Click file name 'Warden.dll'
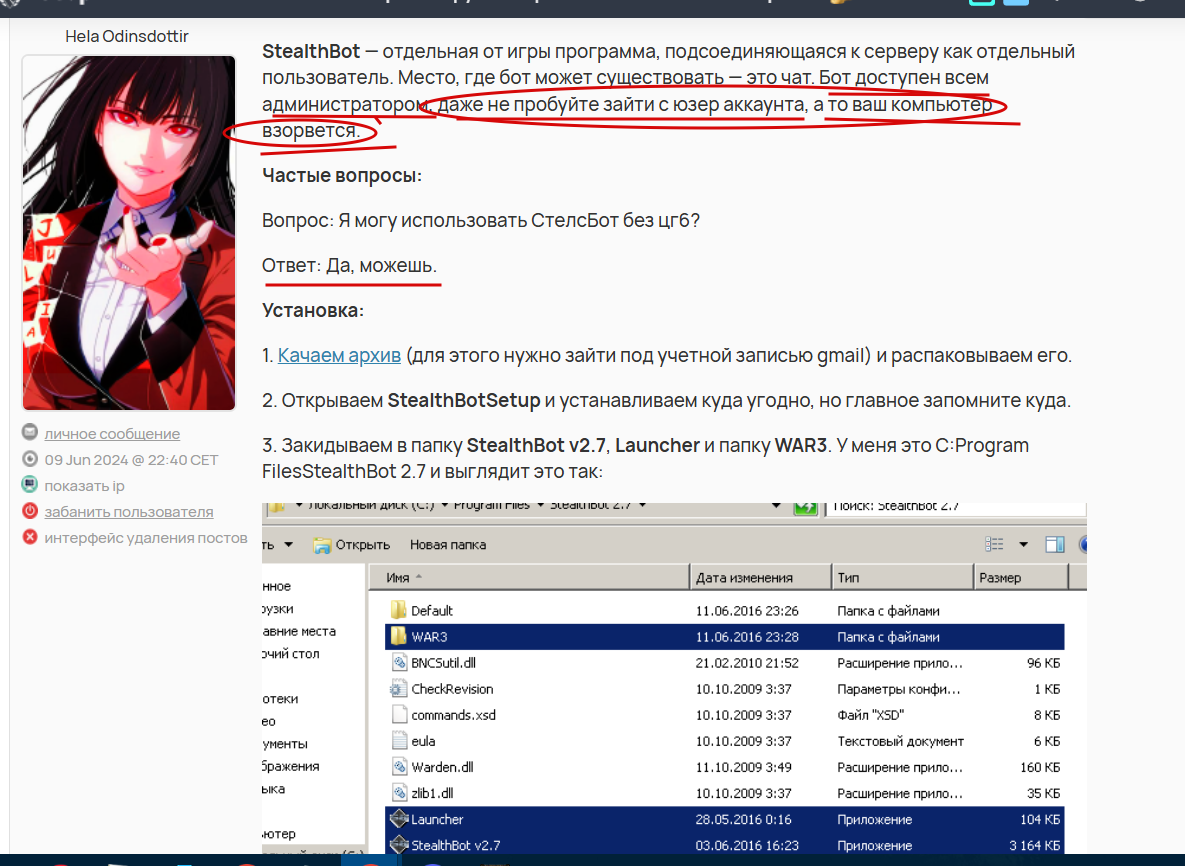This screenshot has height=866, width=1185. (442, 767)
